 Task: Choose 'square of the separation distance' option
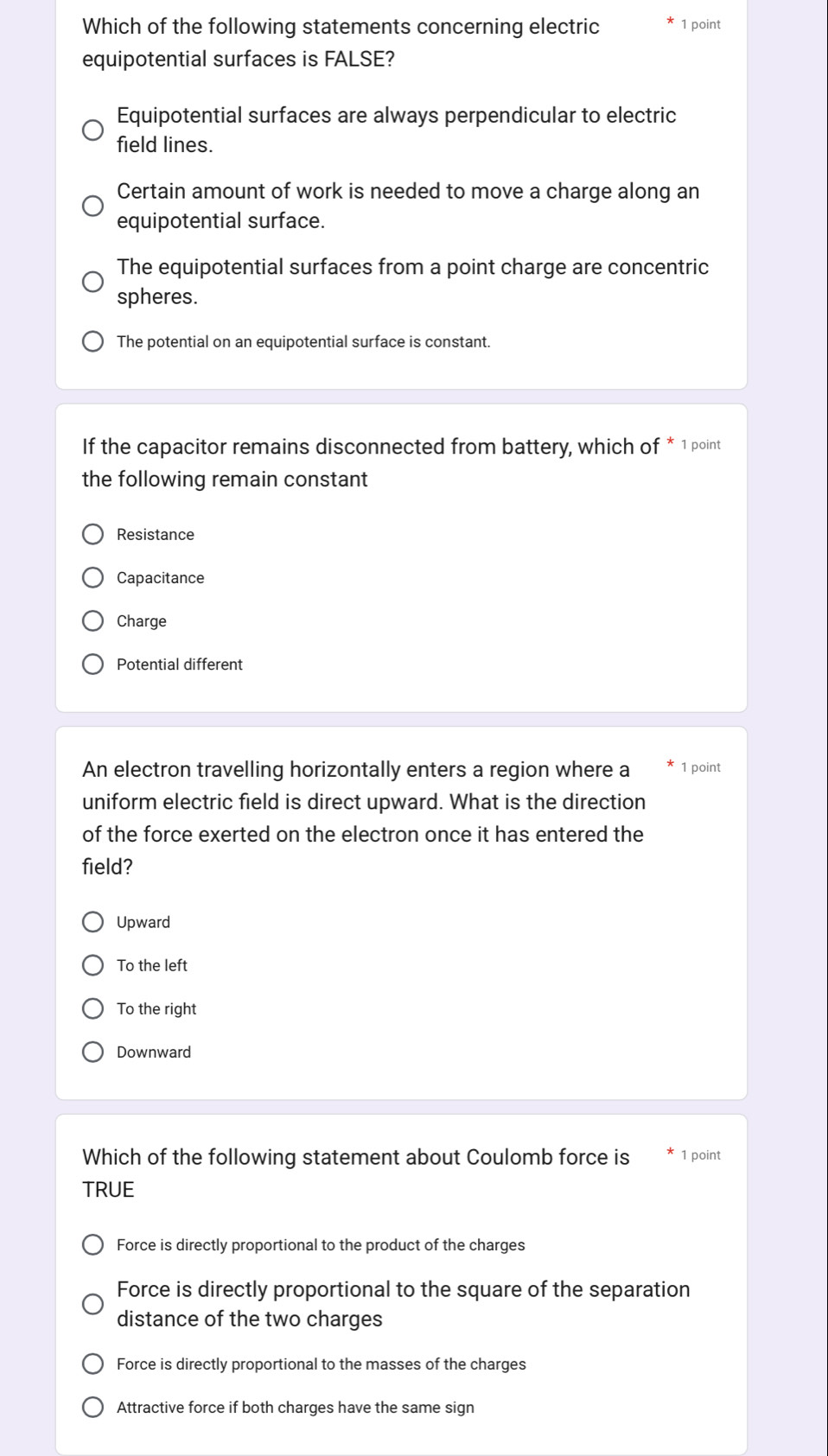92,1305
